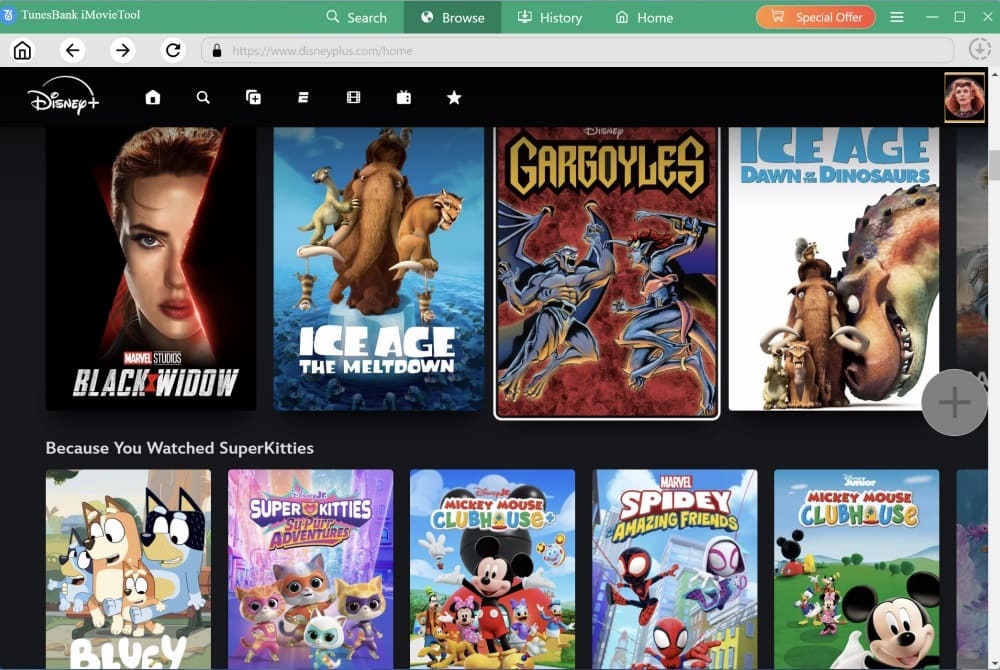Minimize the TunesBank window
Viewport: 1000px width, 670px height.
(932, 17)
